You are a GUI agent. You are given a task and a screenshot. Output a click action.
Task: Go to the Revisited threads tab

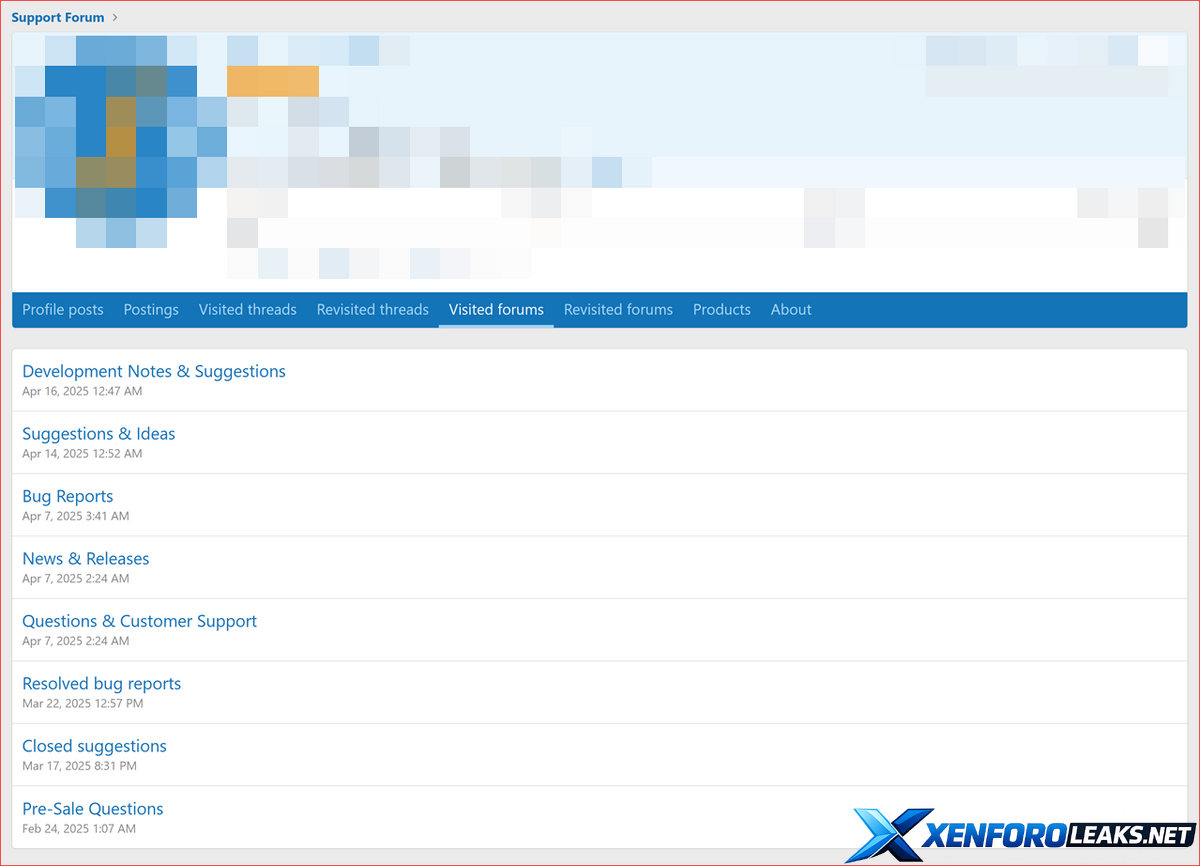pyautogui.click(x=372, y=310)
